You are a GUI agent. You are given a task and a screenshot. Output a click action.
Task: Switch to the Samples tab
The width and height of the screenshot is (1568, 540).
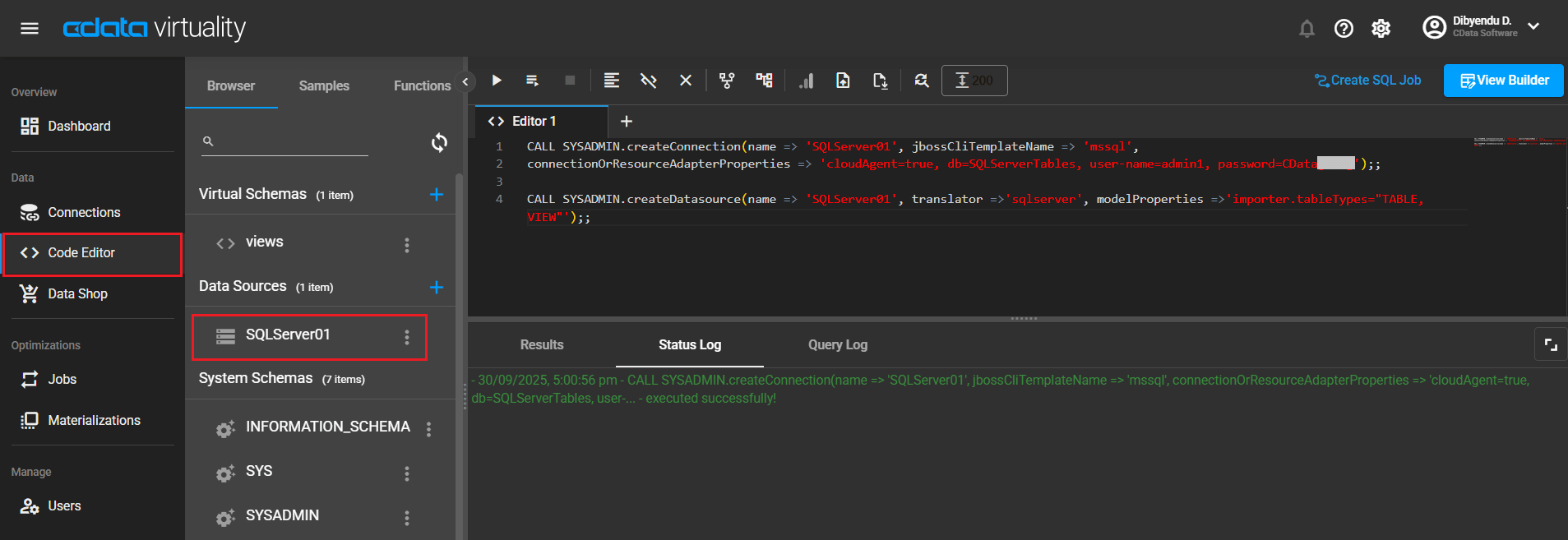[x=324, y=85]
